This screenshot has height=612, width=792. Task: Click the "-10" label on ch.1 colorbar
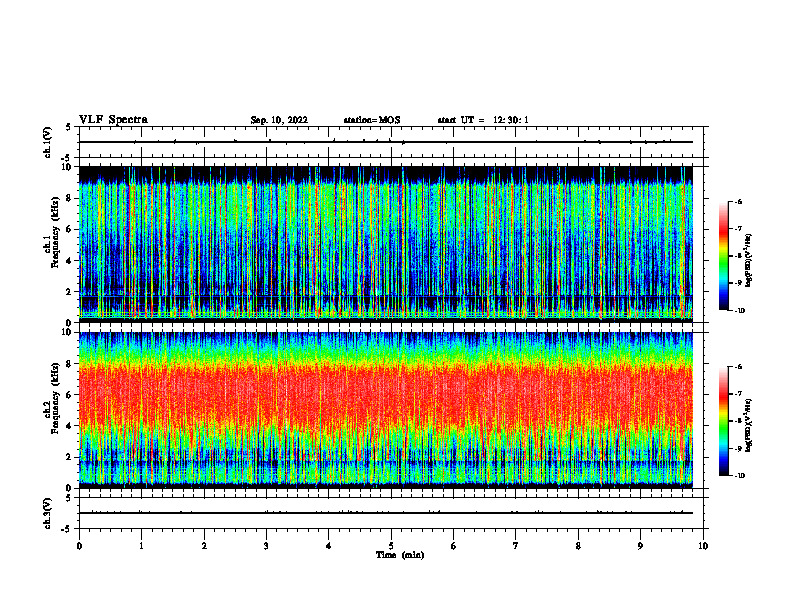[739, 311]
